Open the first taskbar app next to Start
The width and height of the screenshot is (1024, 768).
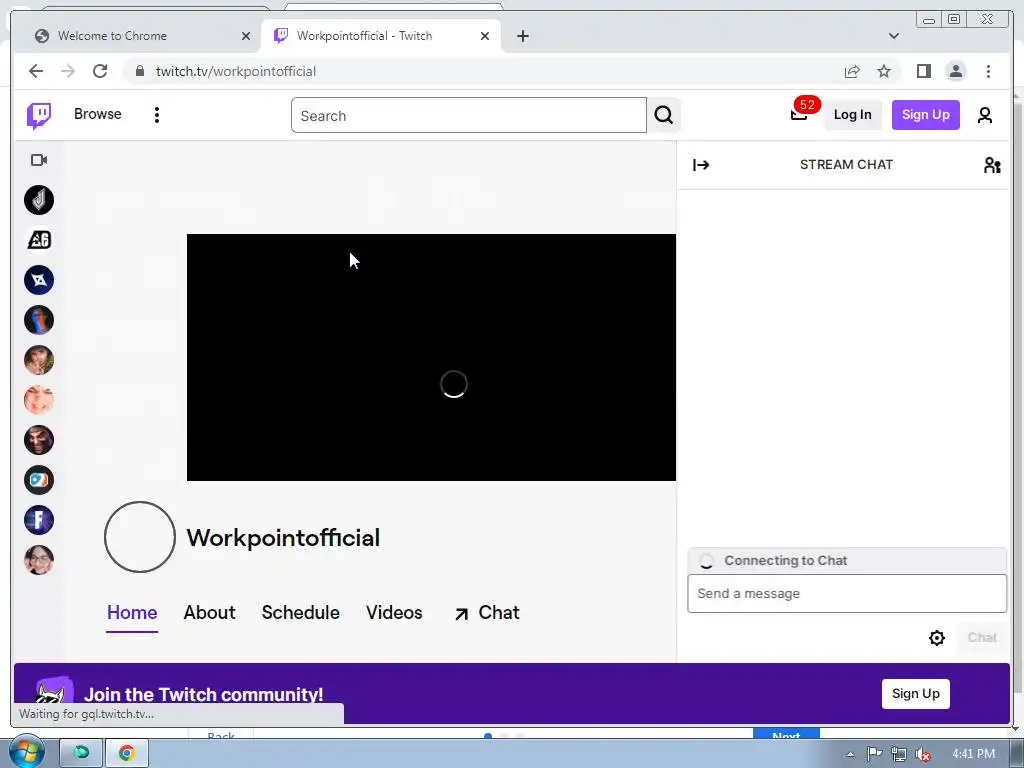pos(81,753)
